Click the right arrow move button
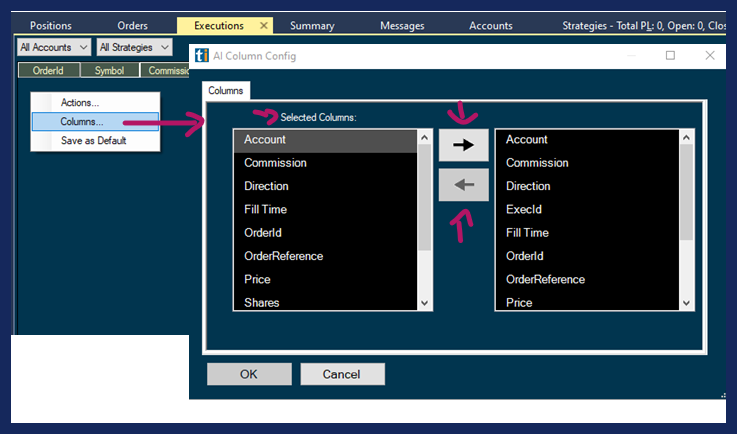 463,145
